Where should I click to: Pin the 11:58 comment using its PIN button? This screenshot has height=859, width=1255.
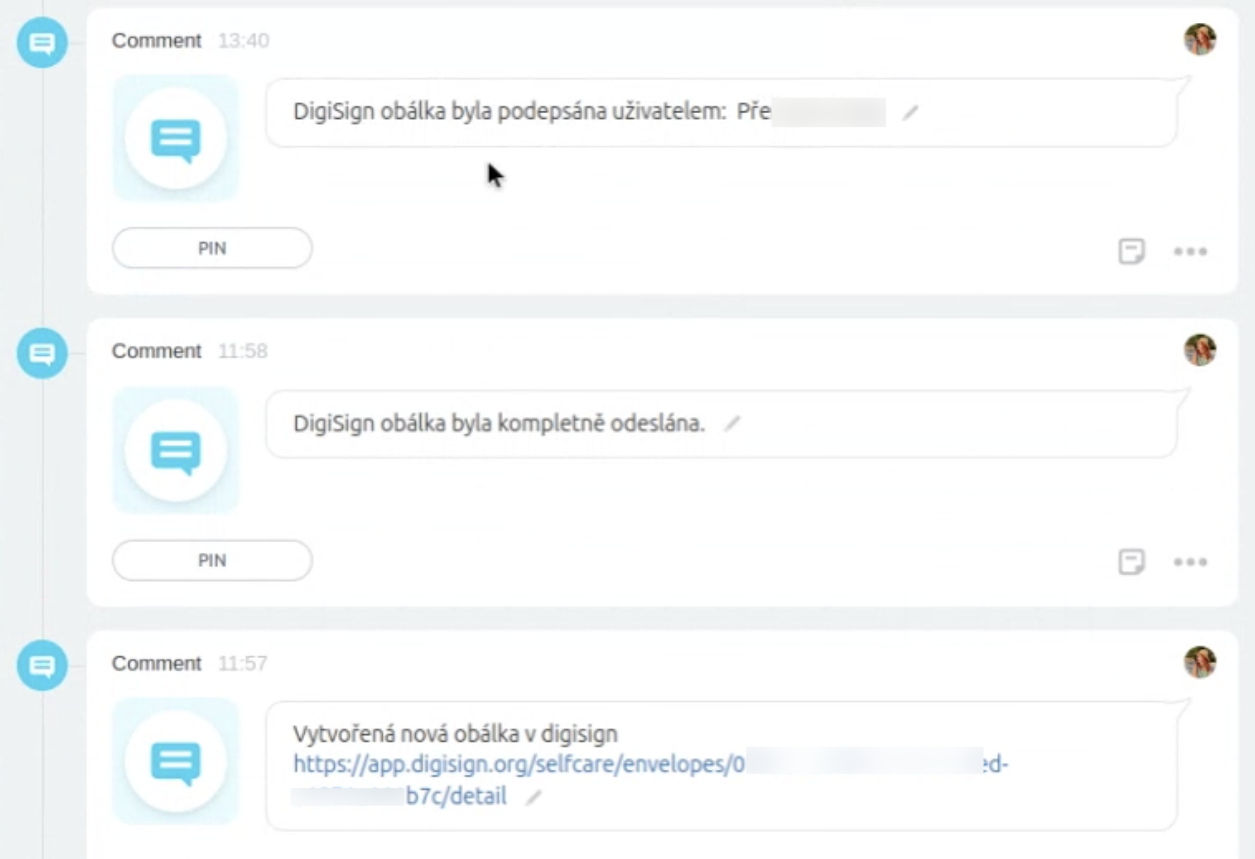210,560
